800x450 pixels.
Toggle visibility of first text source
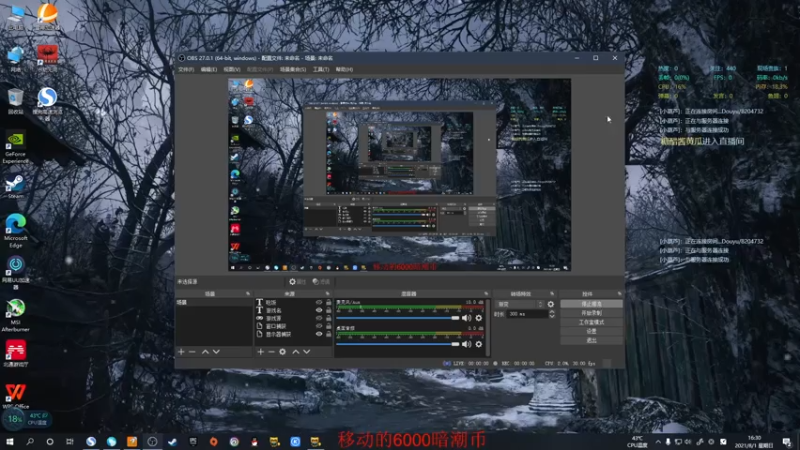(x=319, y=303)
